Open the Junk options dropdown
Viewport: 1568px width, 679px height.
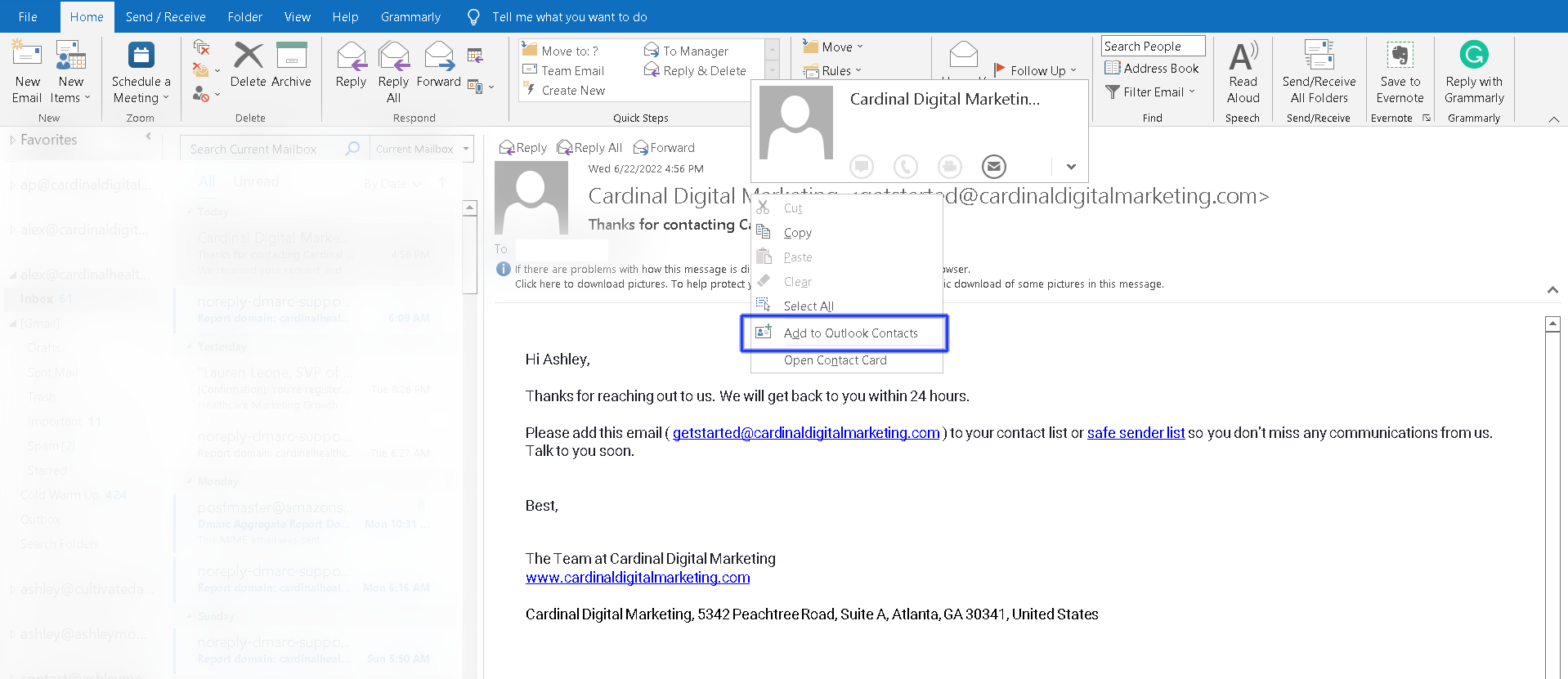[205, 94]
